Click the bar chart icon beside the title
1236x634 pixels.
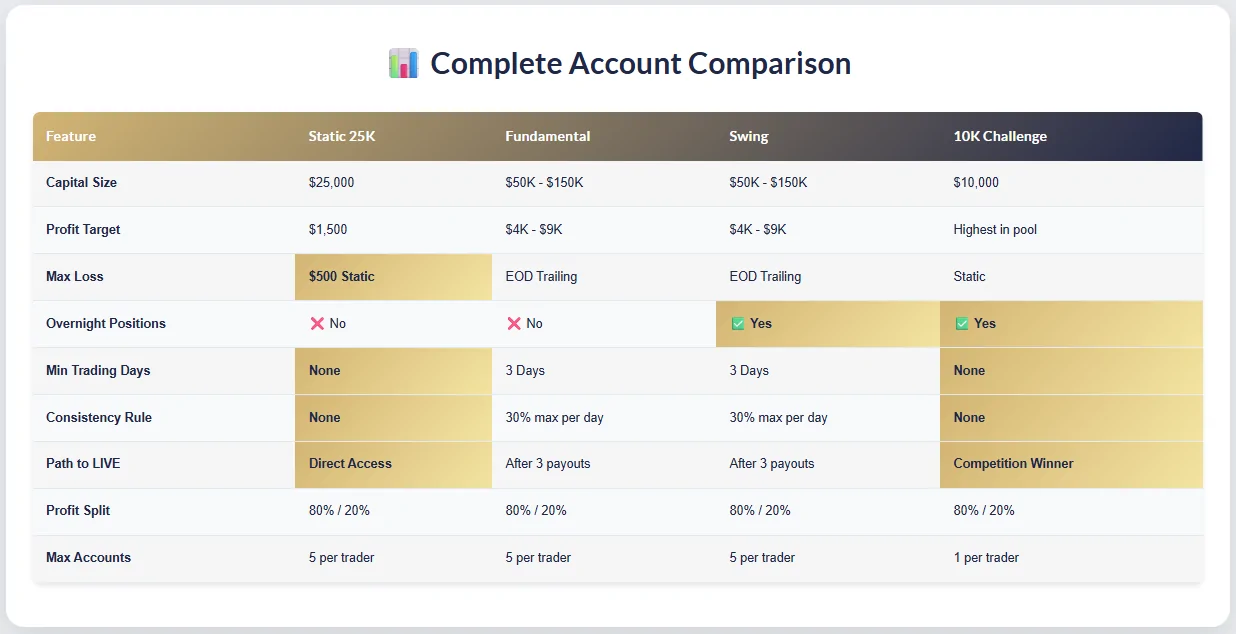403,64
